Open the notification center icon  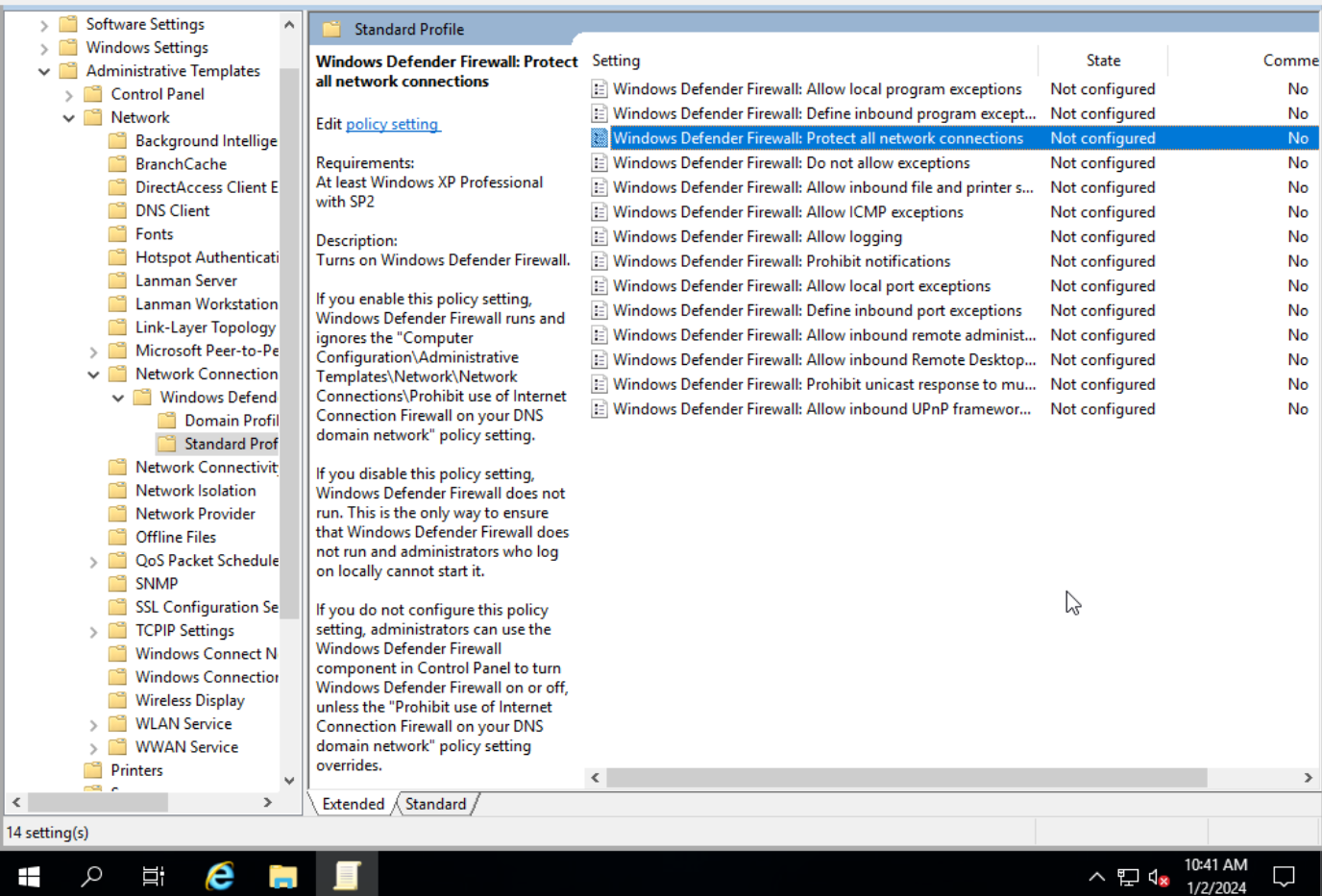point(1284,876)
